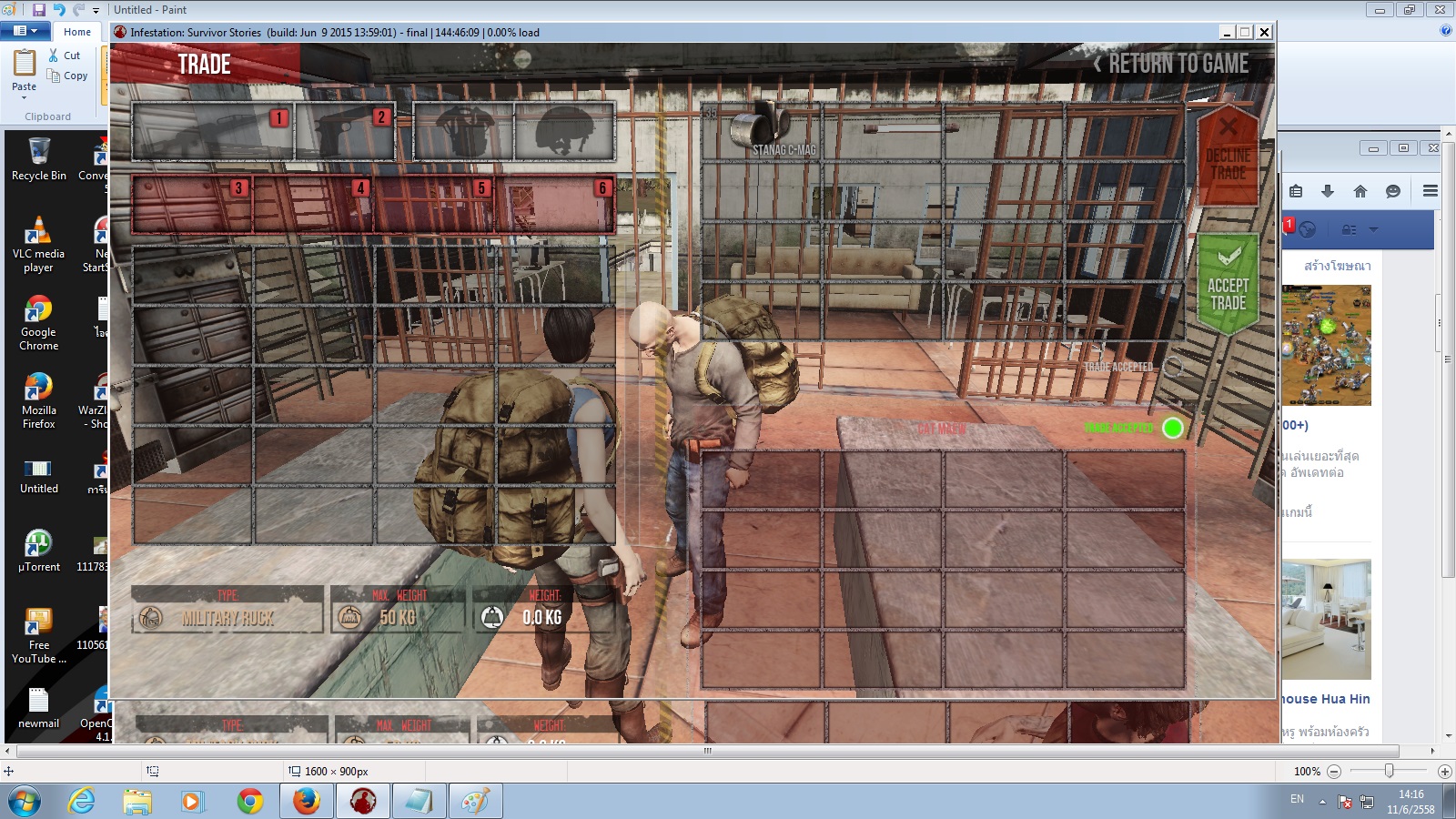Open the Firefox hamburger menu
The width and height of the screenshot is (1456, 819).
1431,191
